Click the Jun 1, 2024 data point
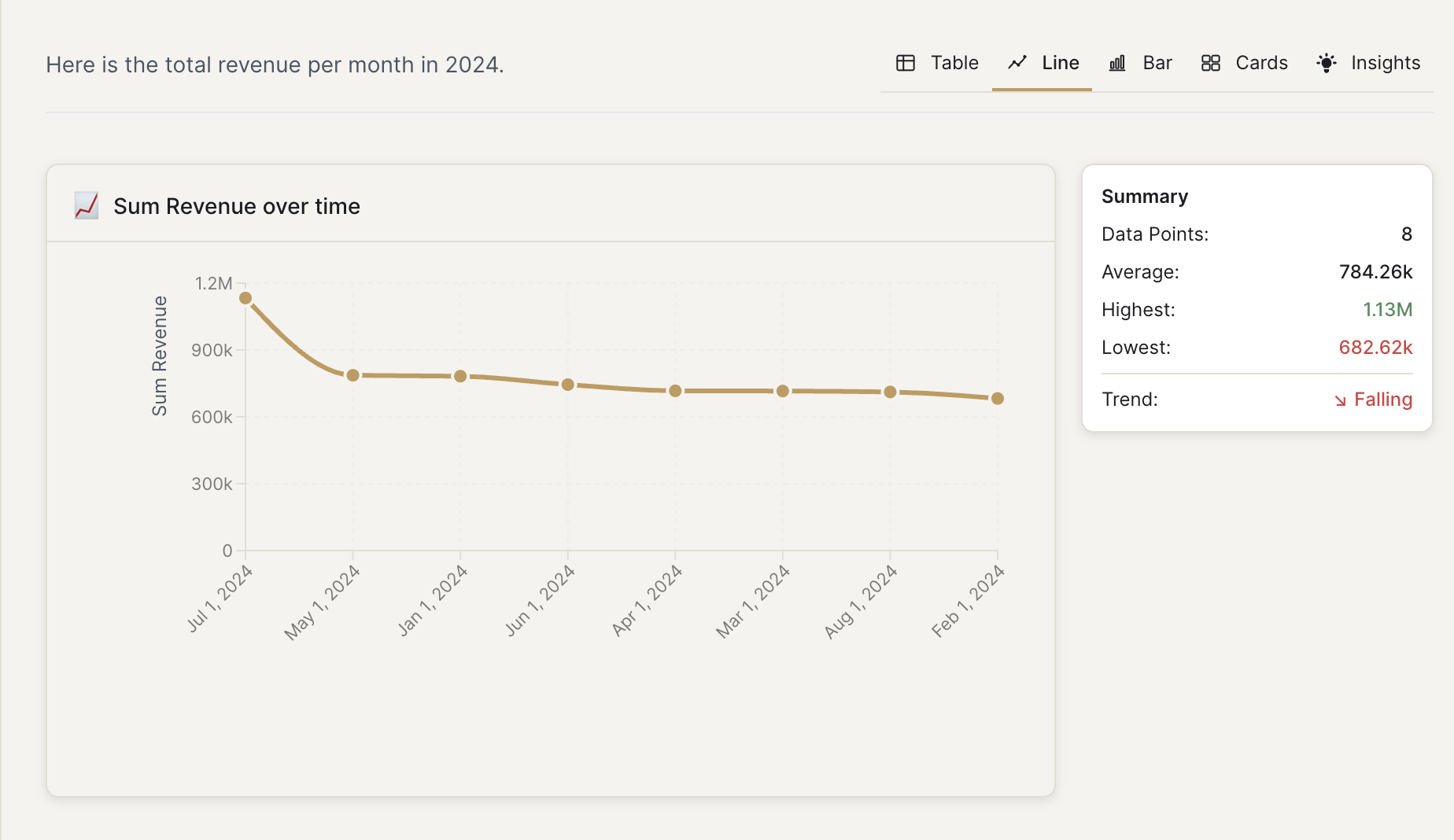 [568, 385]
